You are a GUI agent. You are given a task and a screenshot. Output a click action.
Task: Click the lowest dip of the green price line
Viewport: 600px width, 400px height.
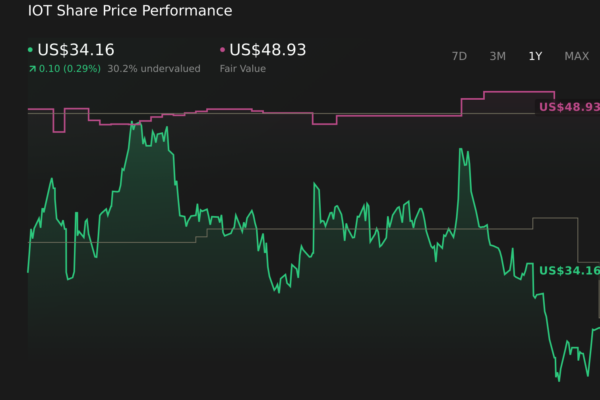559,379
